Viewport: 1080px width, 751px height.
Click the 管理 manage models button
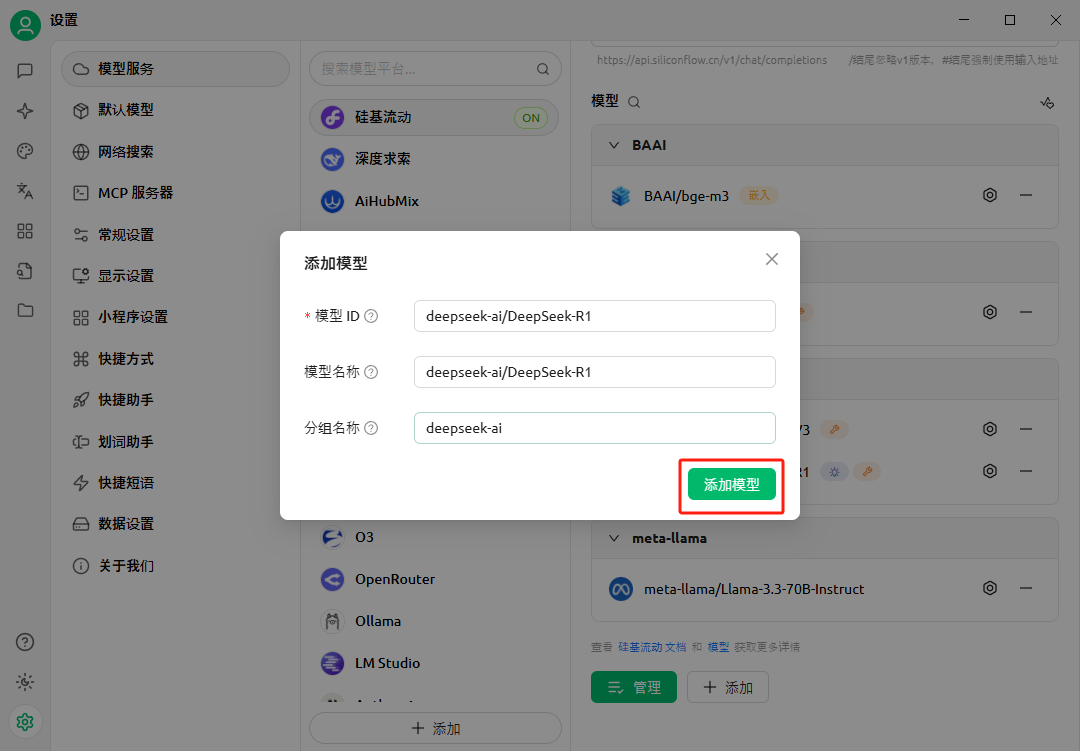634,687
